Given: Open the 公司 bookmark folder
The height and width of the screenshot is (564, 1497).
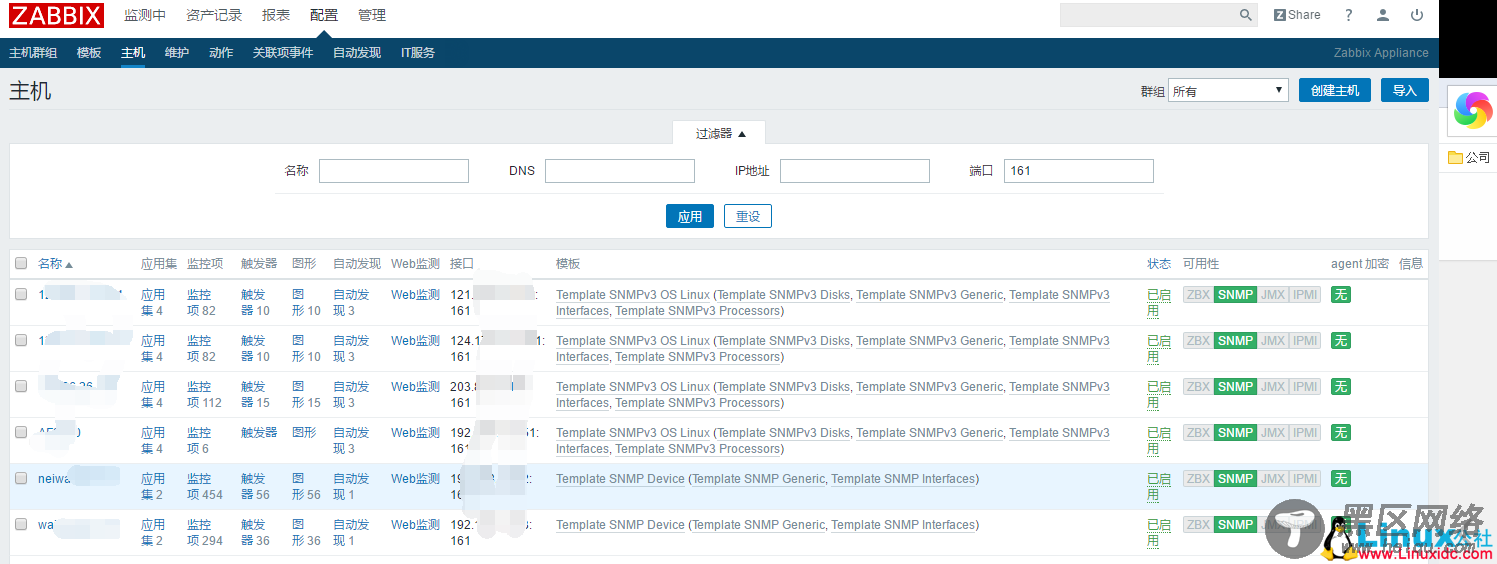Looking at the screenshot, I should pos(1469,157).
